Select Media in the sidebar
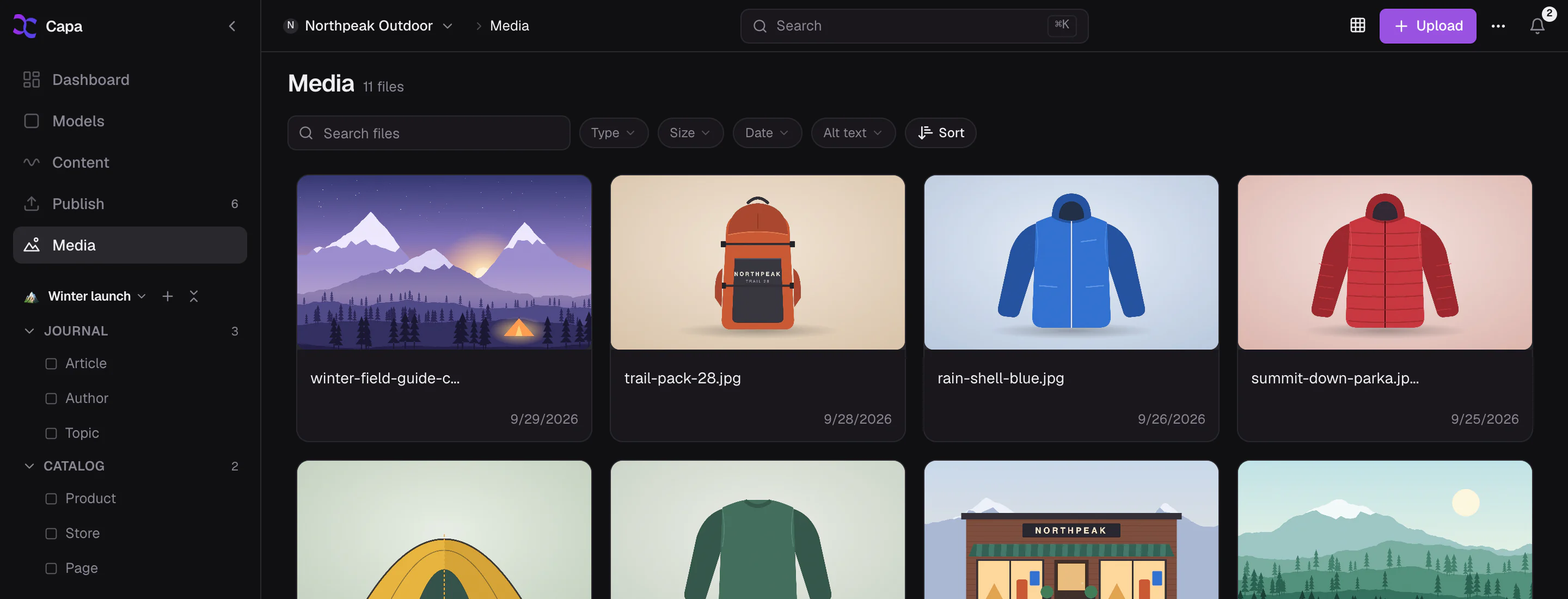 click(130, 246)
